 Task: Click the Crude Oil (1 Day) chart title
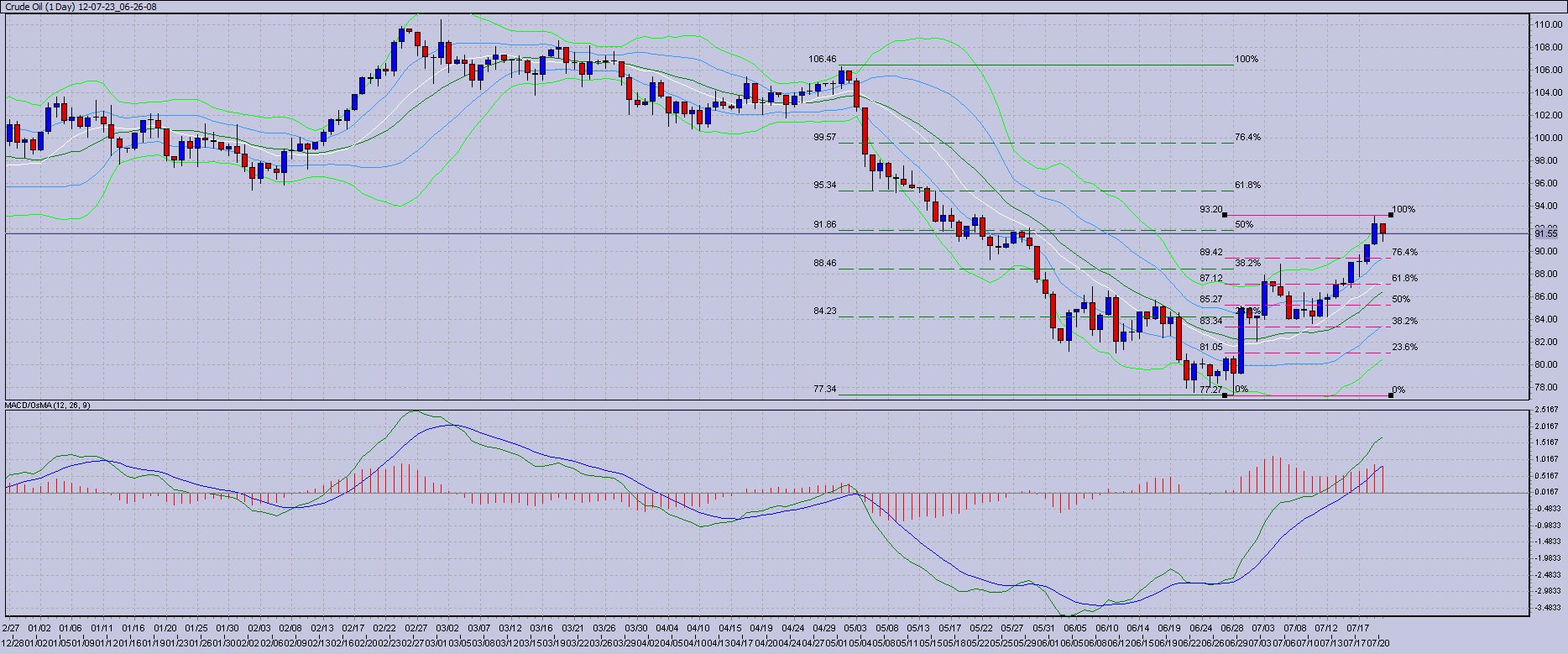point(81,7)
